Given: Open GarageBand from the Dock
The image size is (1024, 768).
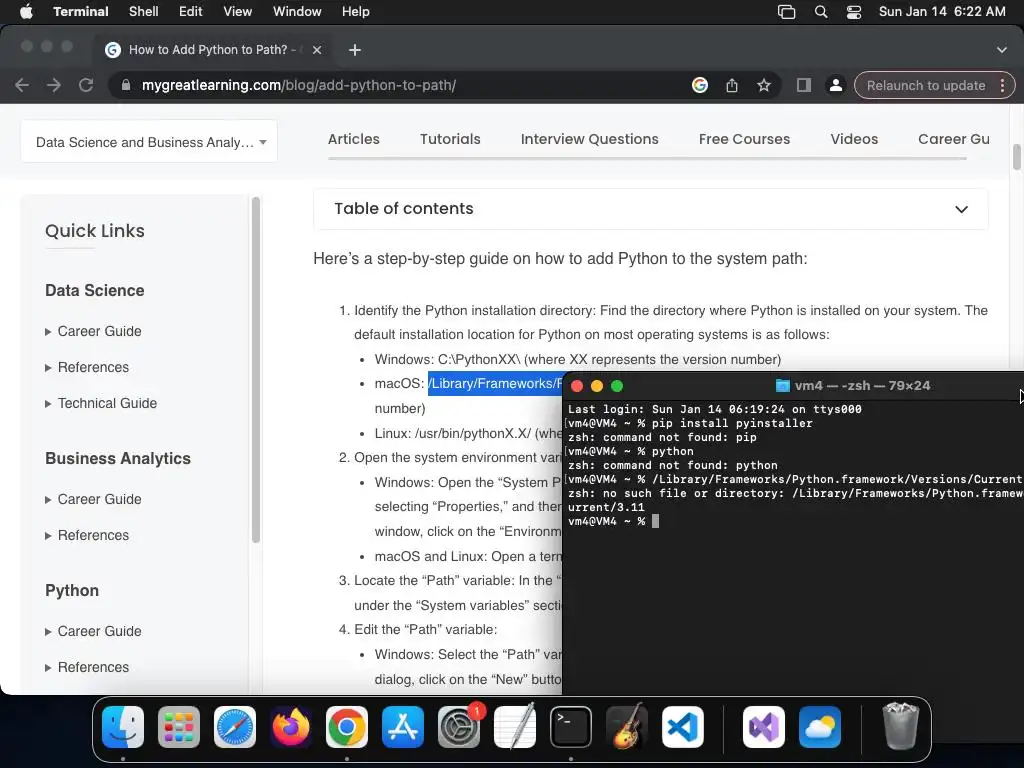Looking at the screenshot, I should coord(627,727).
